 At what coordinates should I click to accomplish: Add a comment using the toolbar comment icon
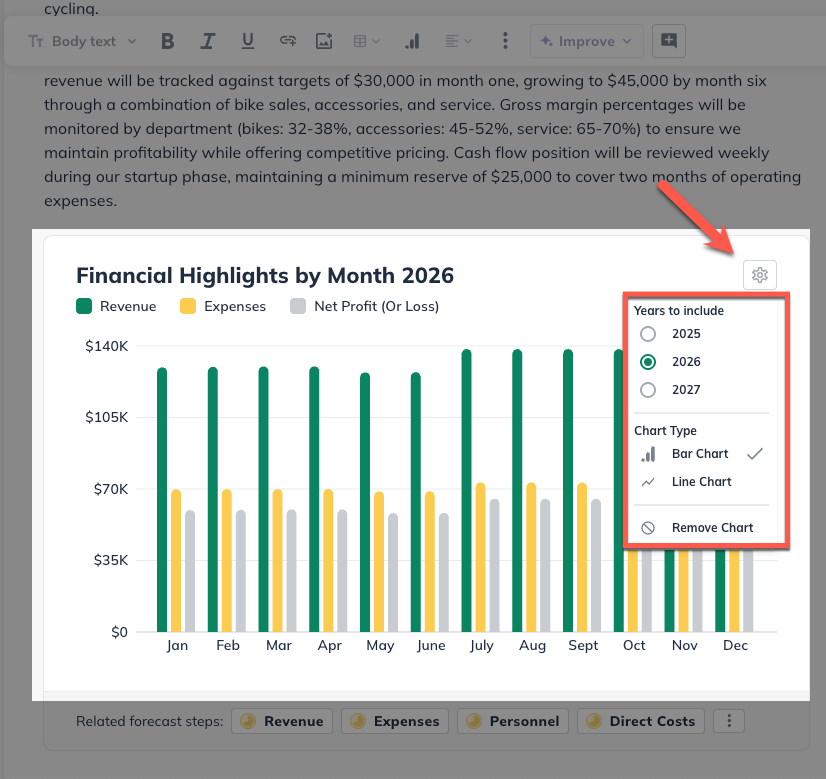click(668, 41)
